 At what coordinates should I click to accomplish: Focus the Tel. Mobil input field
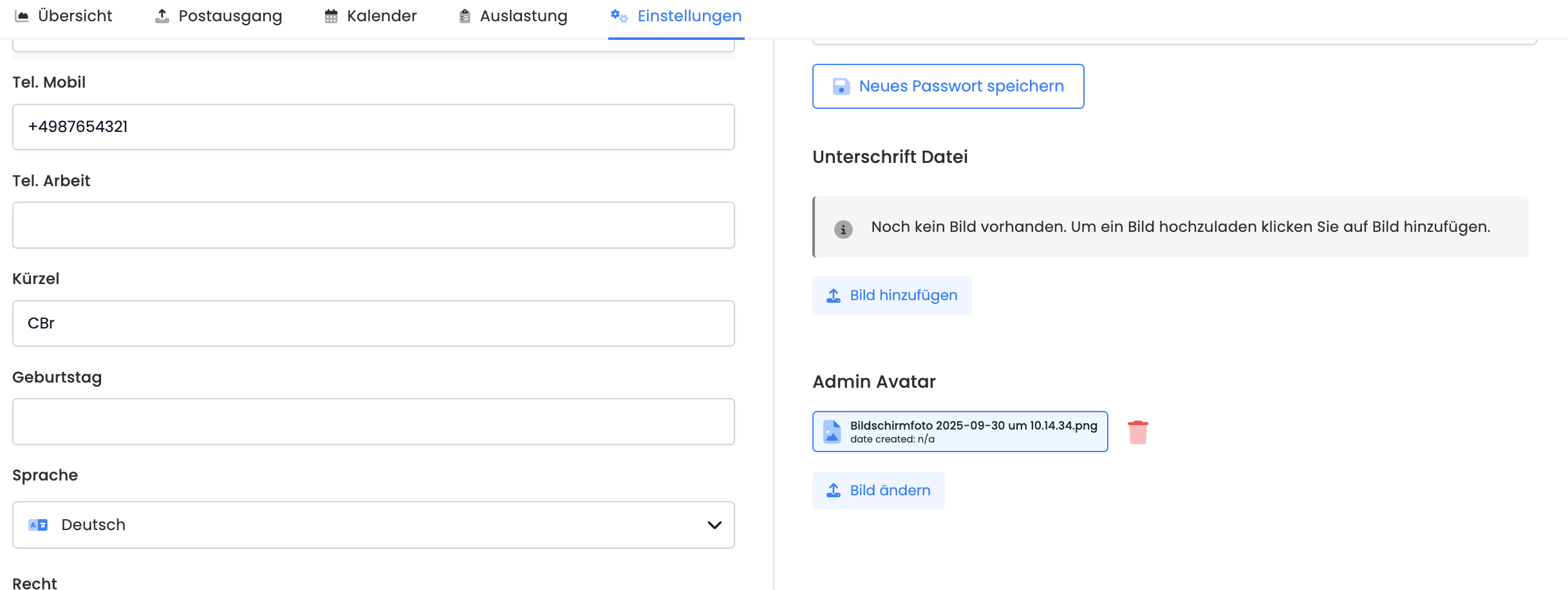click(373, 127)
